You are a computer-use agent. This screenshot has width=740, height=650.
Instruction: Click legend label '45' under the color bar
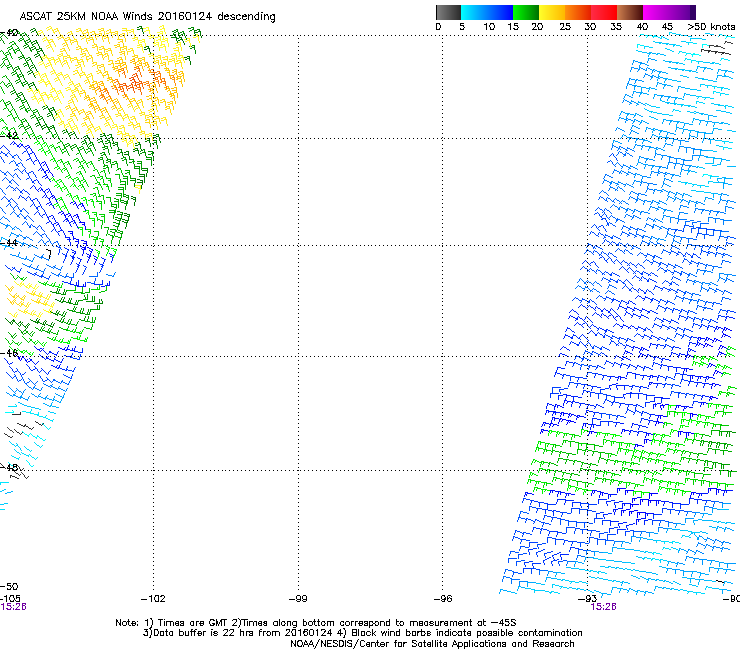click(667, 27)
